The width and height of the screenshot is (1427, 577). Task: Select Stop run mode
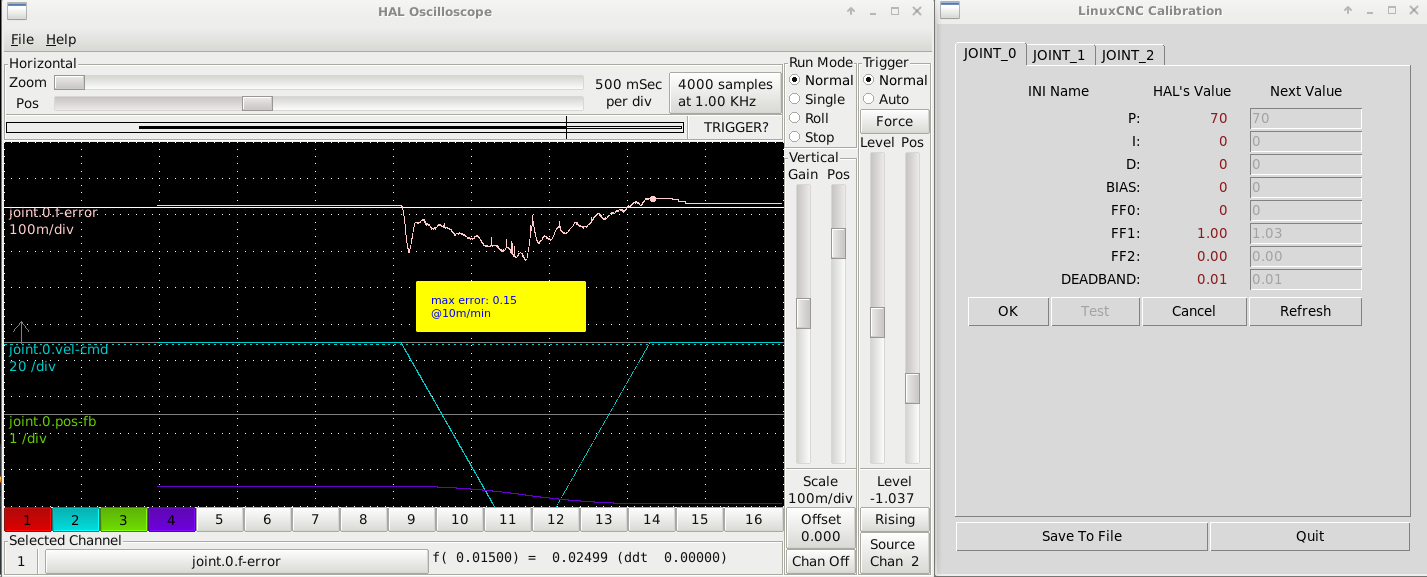[x=811, y=137]
